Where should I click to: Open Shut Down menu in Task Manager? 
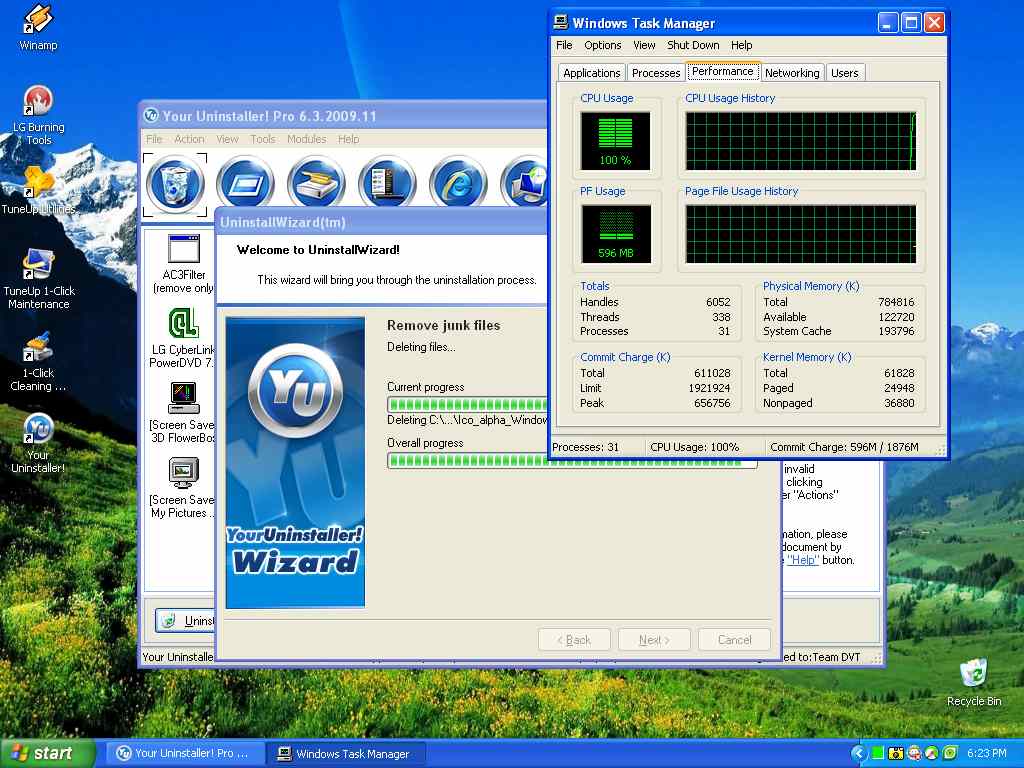coord(693,45)
